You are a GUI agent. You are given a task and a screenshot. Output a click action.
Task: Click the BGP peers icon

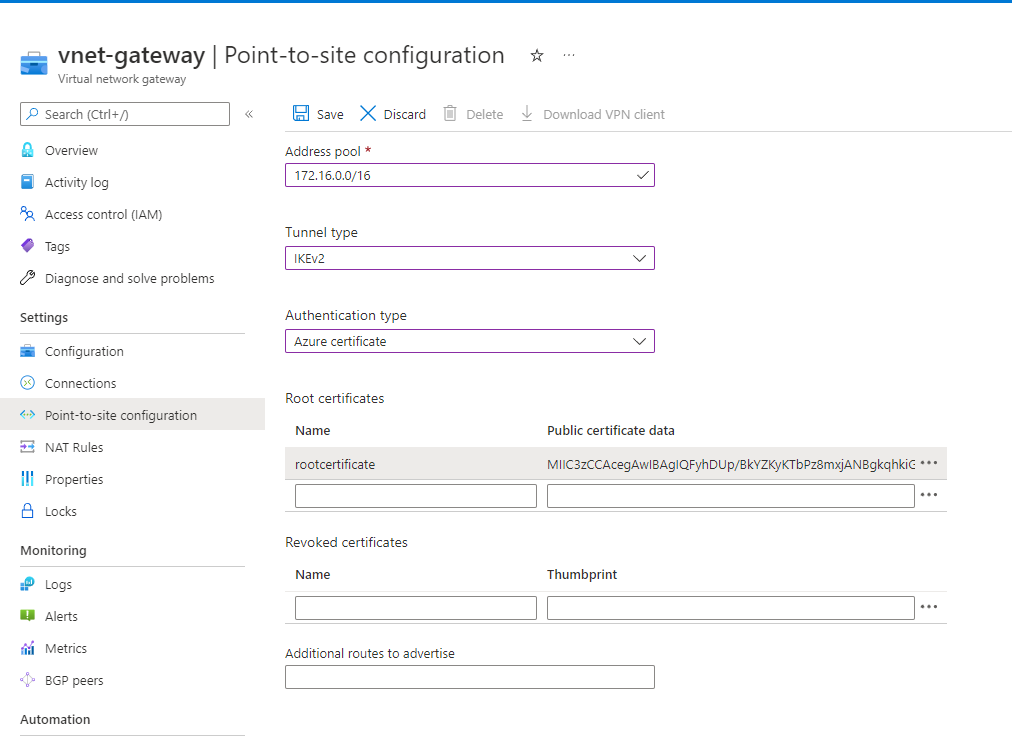(28, 680)
